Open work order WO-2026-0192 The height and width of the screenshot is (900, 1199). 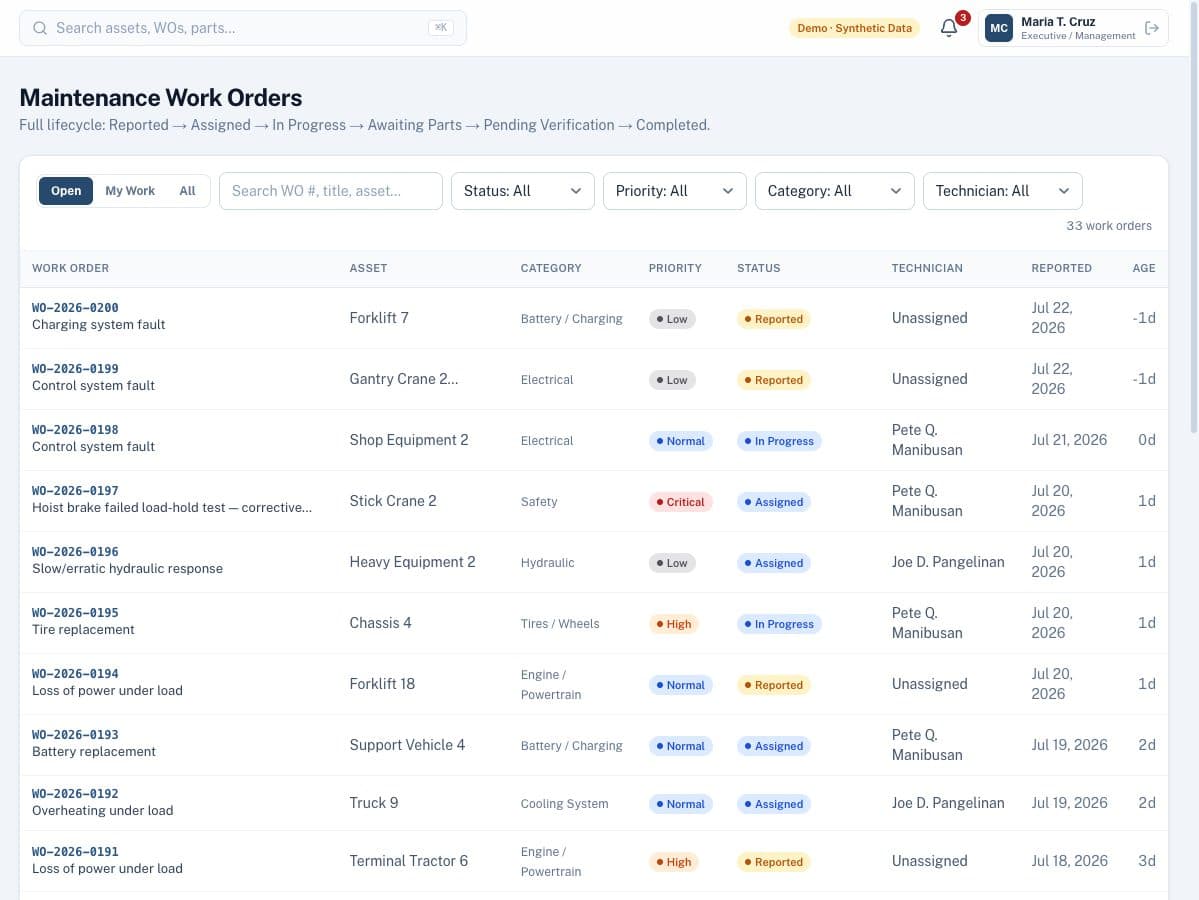pos(75,794)
